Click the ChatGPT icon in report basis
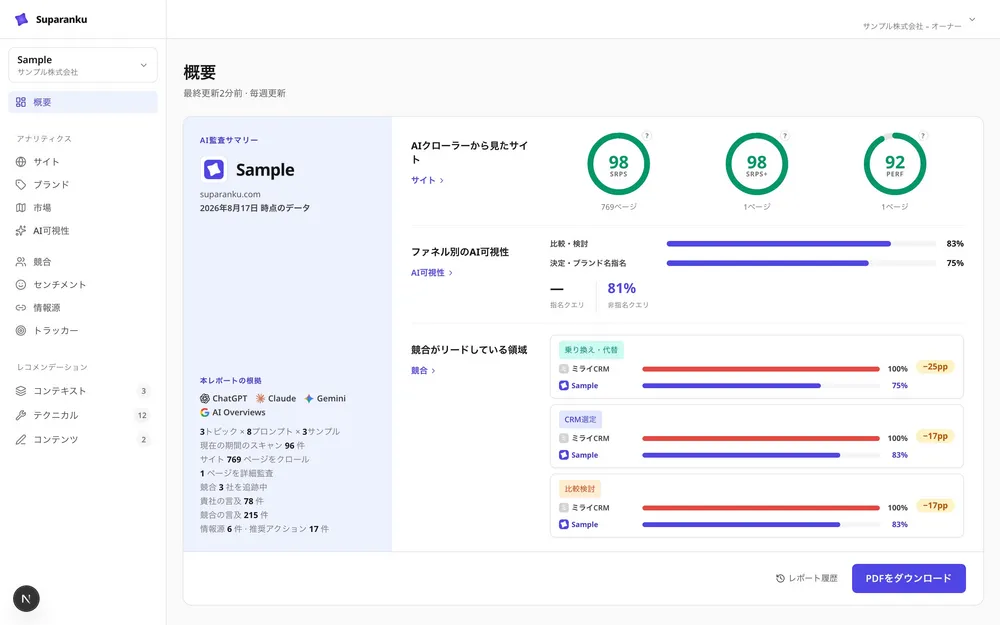 tap(205, 399)
